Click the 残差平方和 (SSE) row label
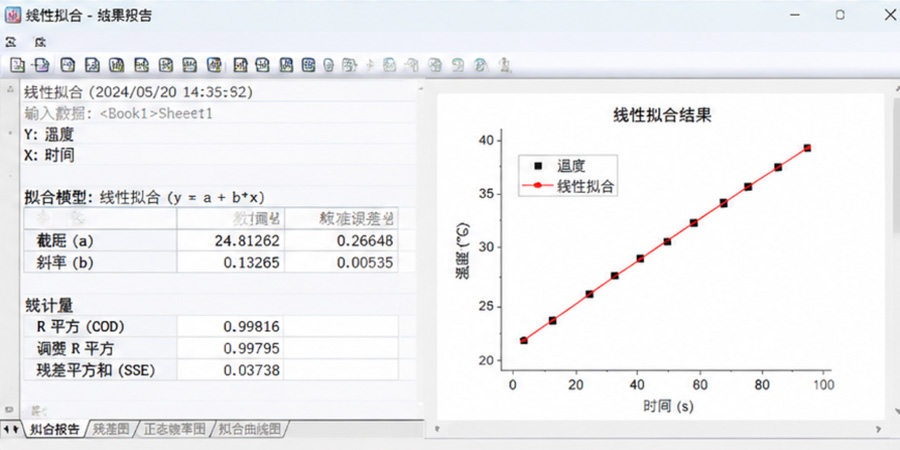This screenshot has width=900, height=450. 96,370
